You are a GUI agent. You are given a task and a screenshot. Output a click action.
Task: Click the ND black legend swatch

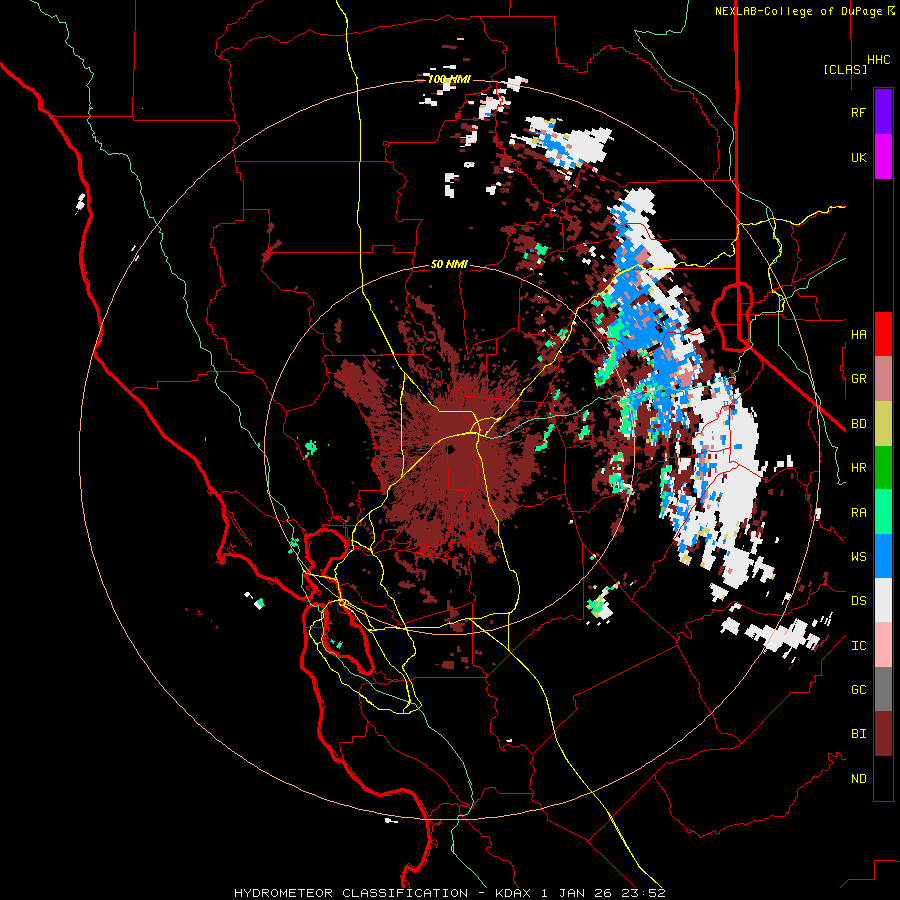click(883, 778)
